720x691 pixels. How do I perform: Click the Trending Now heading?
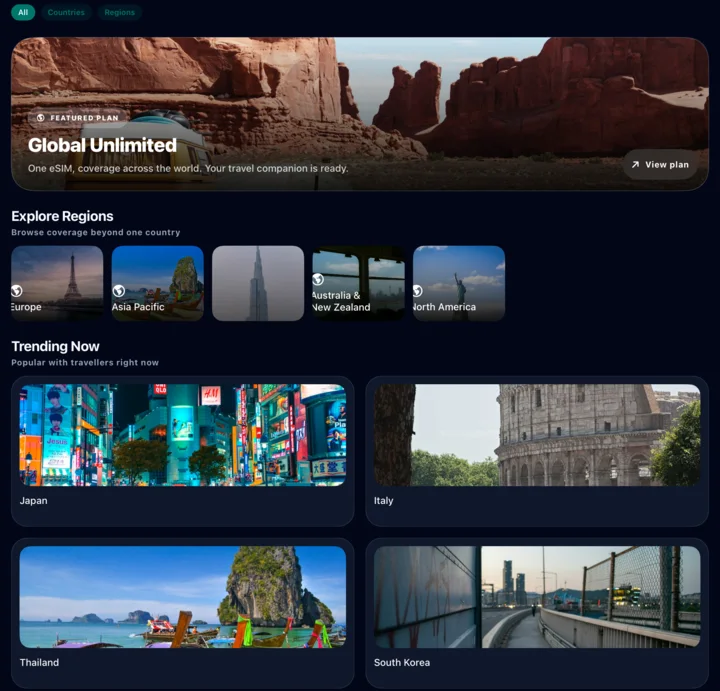[x=56, y=346]
